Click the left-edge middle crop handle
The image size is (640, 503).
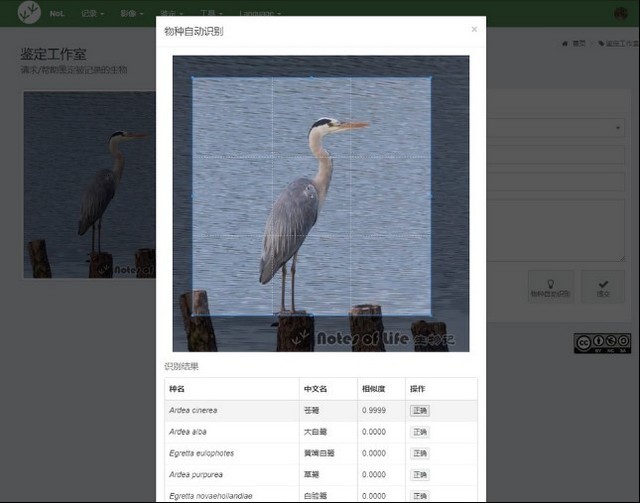pos(193,196)
